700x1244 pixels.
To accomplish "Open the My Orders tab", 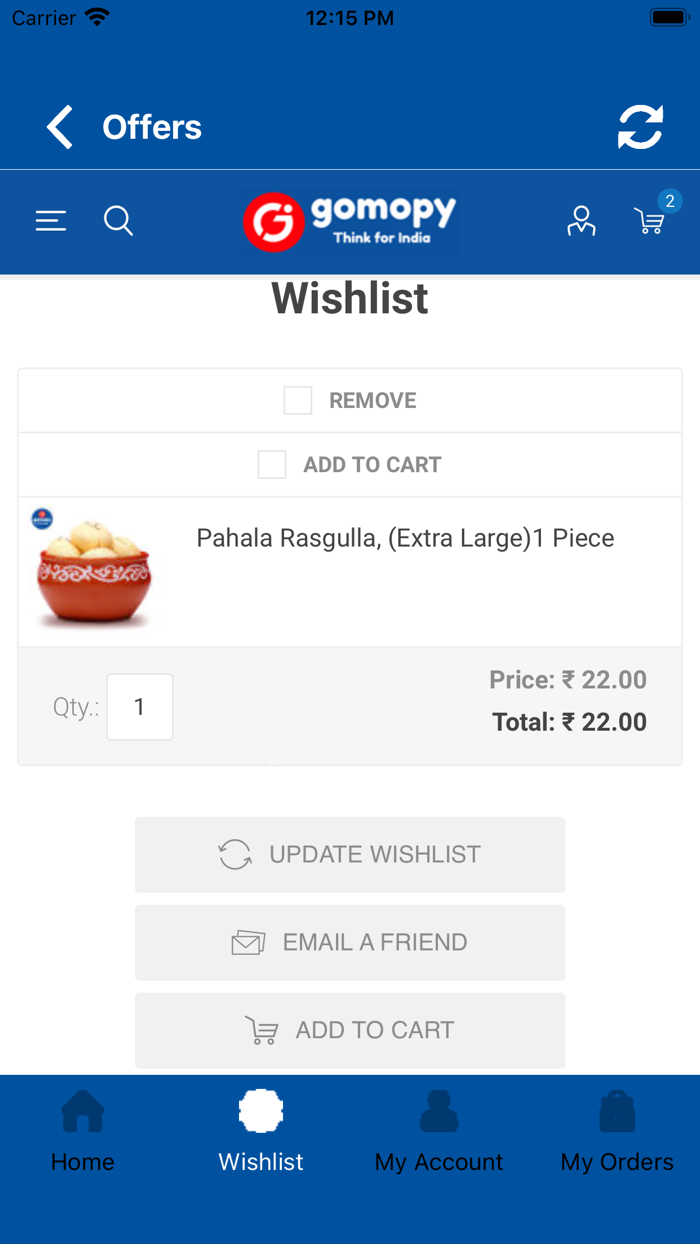I will click(x=617, y=1132).
